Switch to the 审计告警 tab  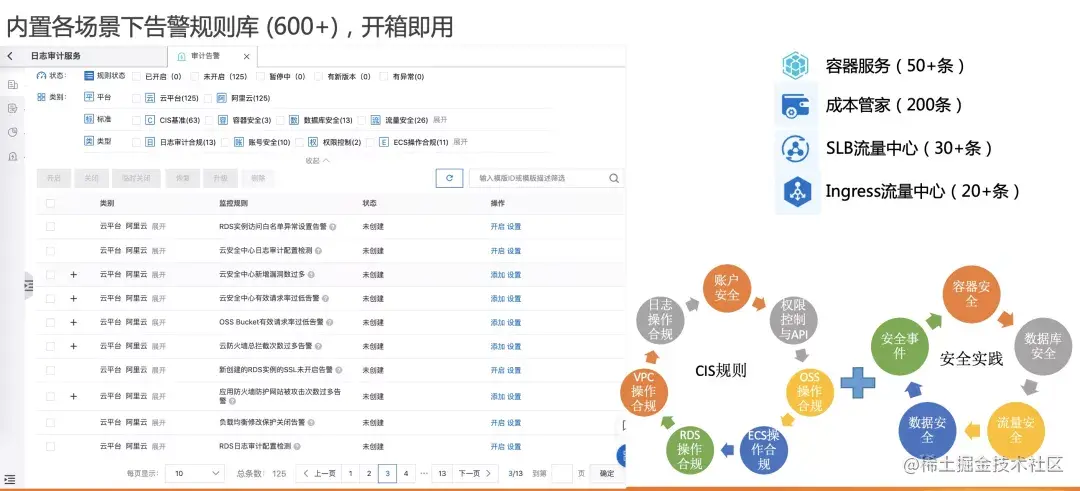click(205, 56)
